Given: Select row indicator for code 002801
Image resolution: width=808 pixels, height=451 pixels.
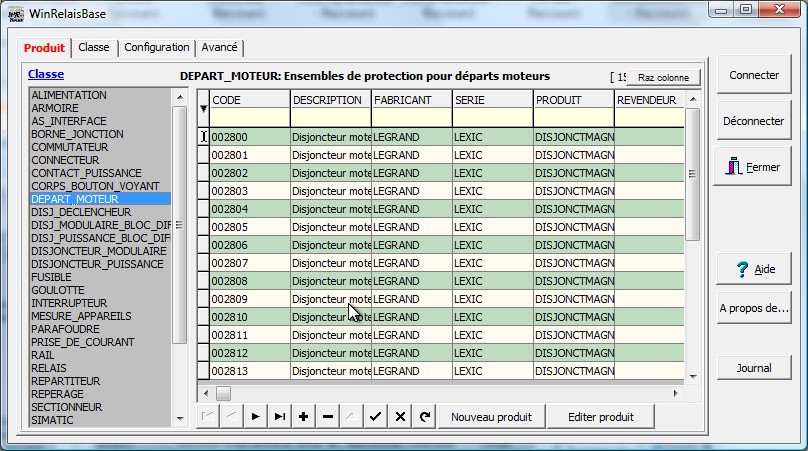Looking at the screenshot, I should coord(203,155).
